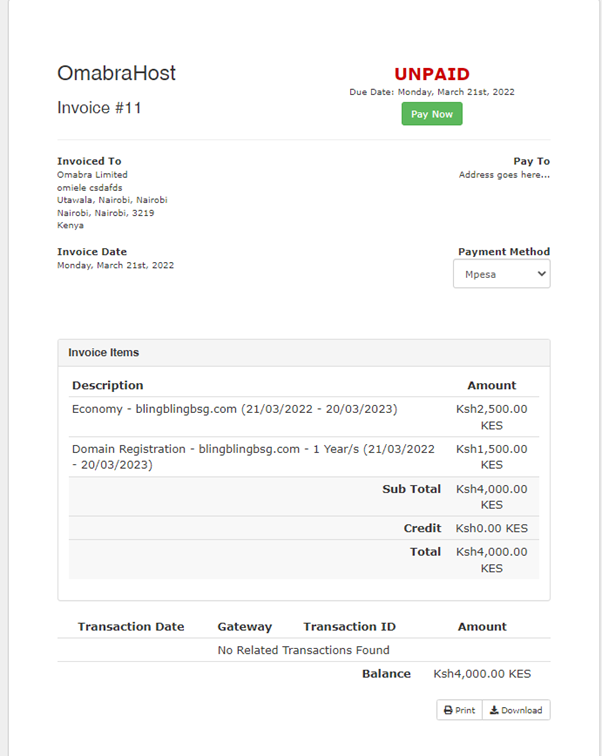Click the Domain Registration line item
This screenshot has height=756, width=602.
point(253,456)
